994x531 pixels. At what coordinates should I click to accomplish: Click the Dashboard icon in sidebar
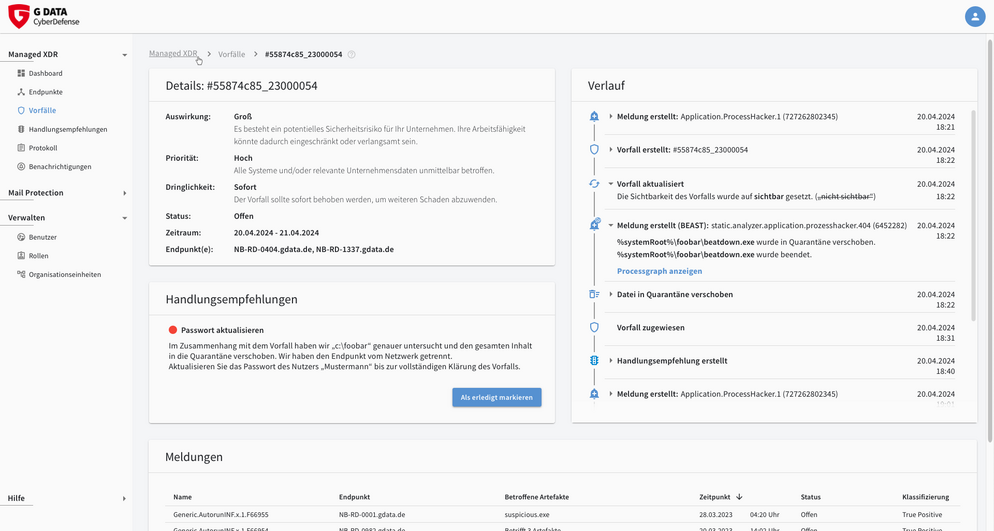click(x=21, y=73)
